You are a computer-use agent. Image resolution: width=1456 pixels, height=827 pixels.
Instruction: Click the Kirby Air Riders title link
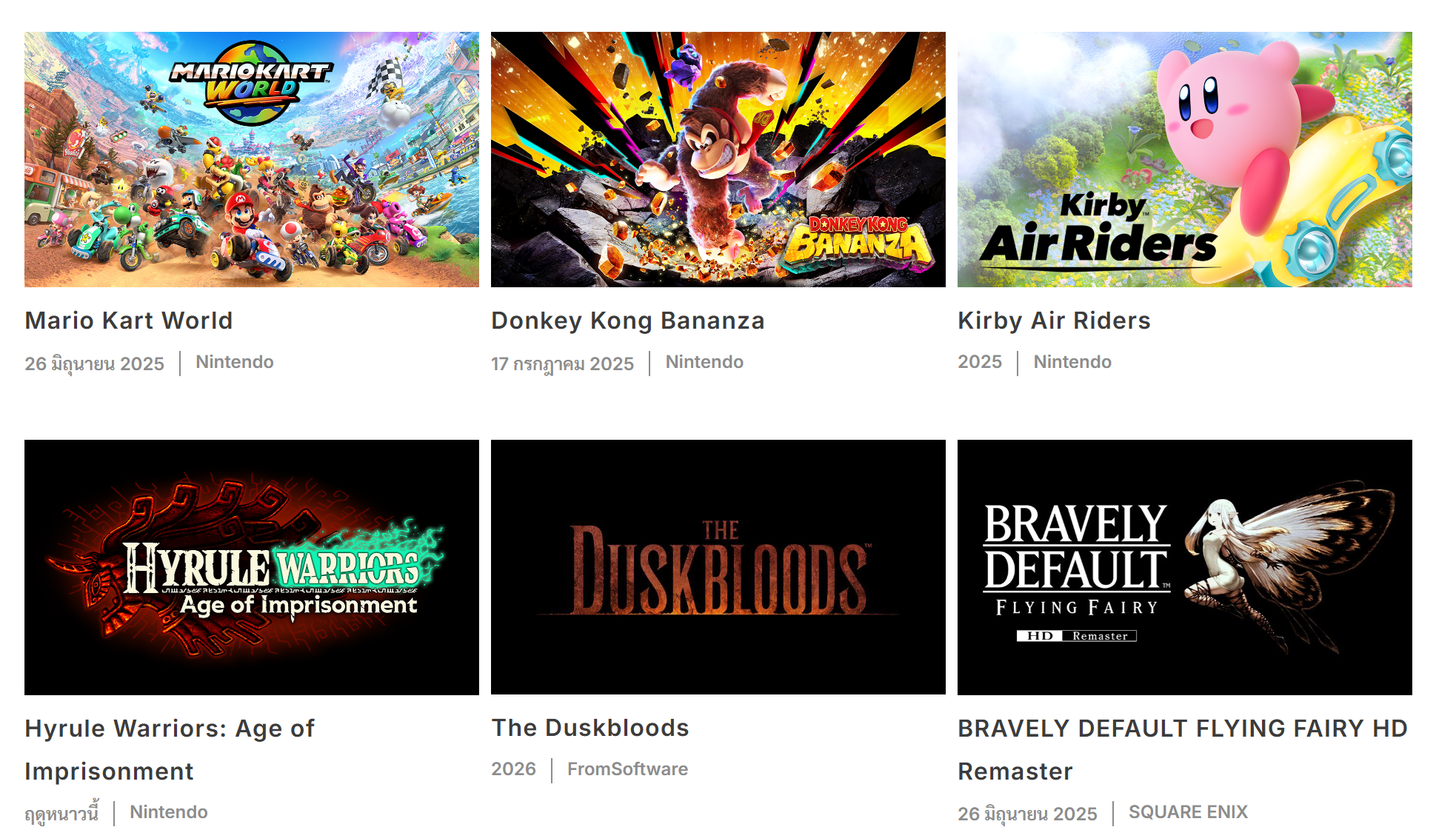[x=1054, y=321]
